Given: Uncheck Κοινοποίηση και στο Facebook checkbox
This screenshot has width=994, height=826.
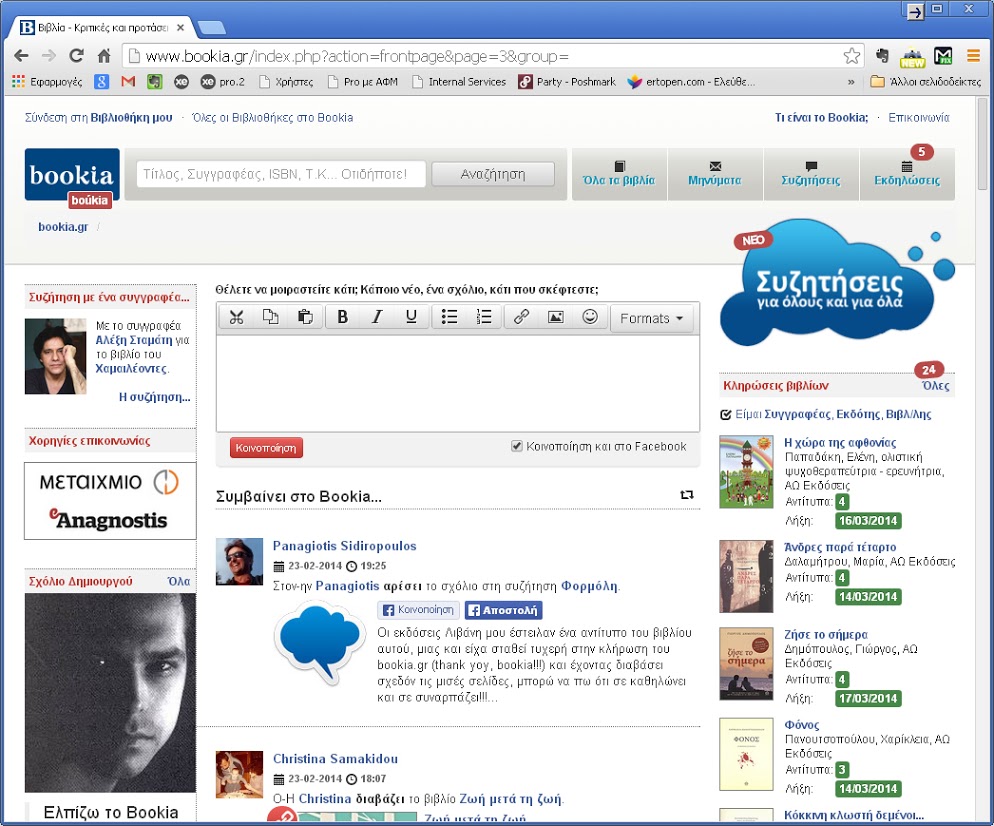Looking at the screenshot, I should 517,446.
